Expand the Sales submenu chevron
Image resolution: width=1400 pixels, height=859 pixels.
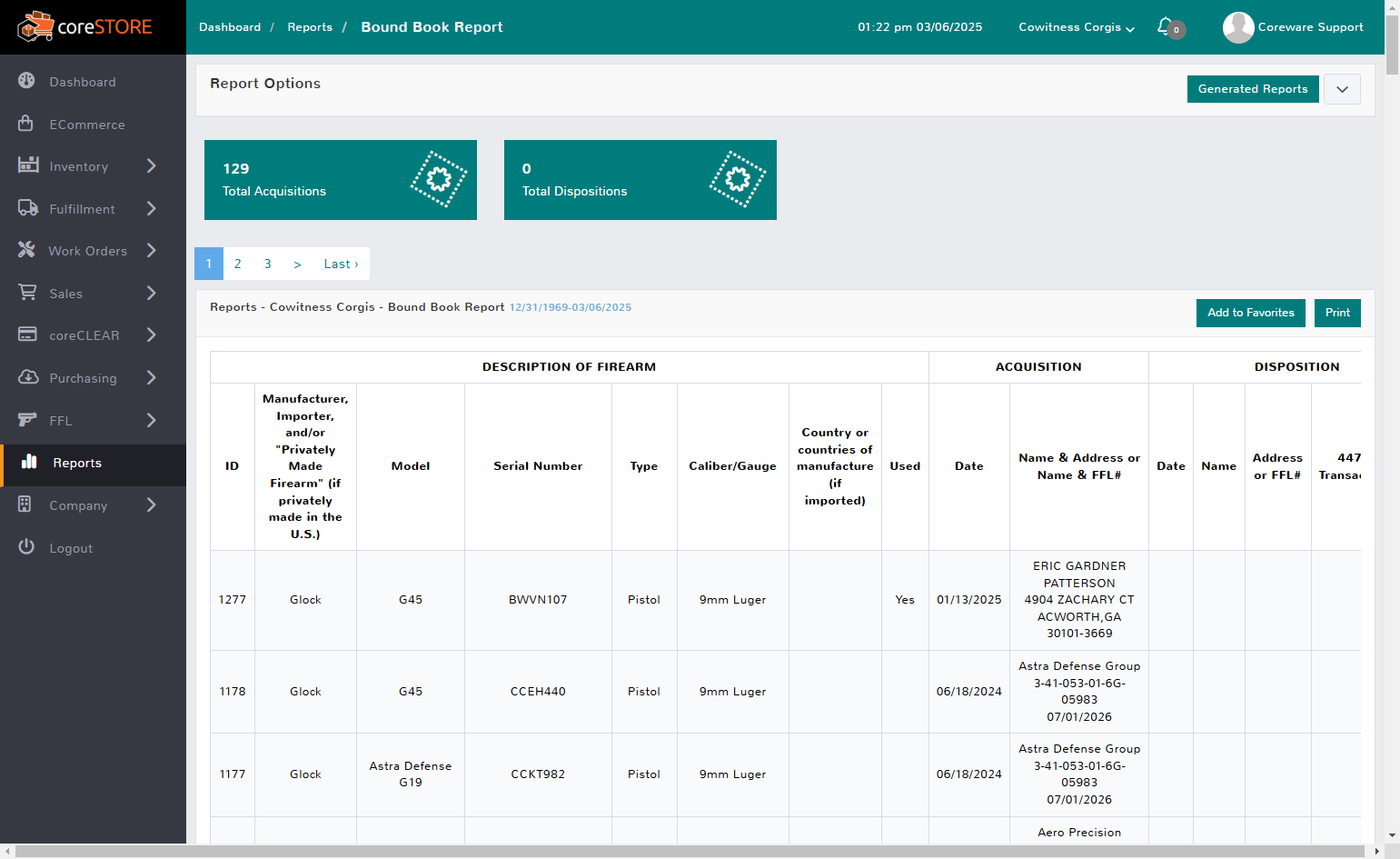tap(152, 293)
